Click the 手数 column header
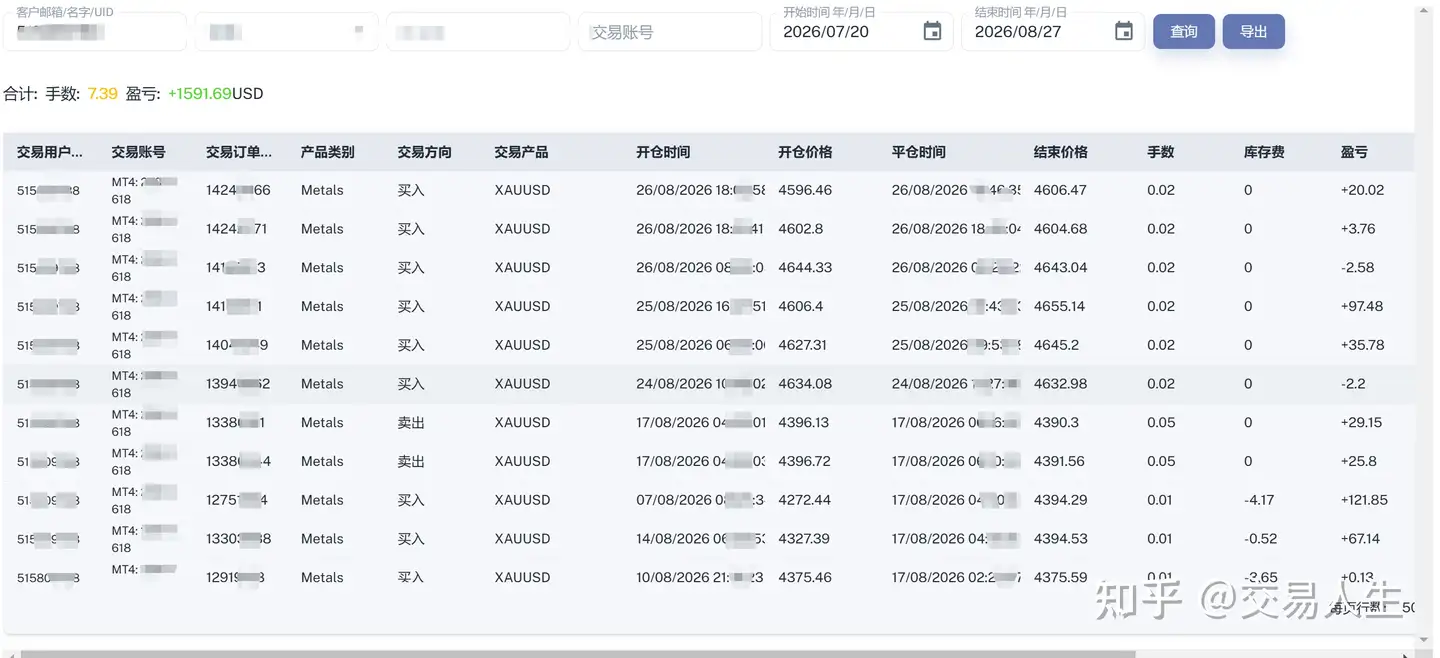This screenshot has height=658, width=1440. pyautogui.click(x=1161, y=152)
